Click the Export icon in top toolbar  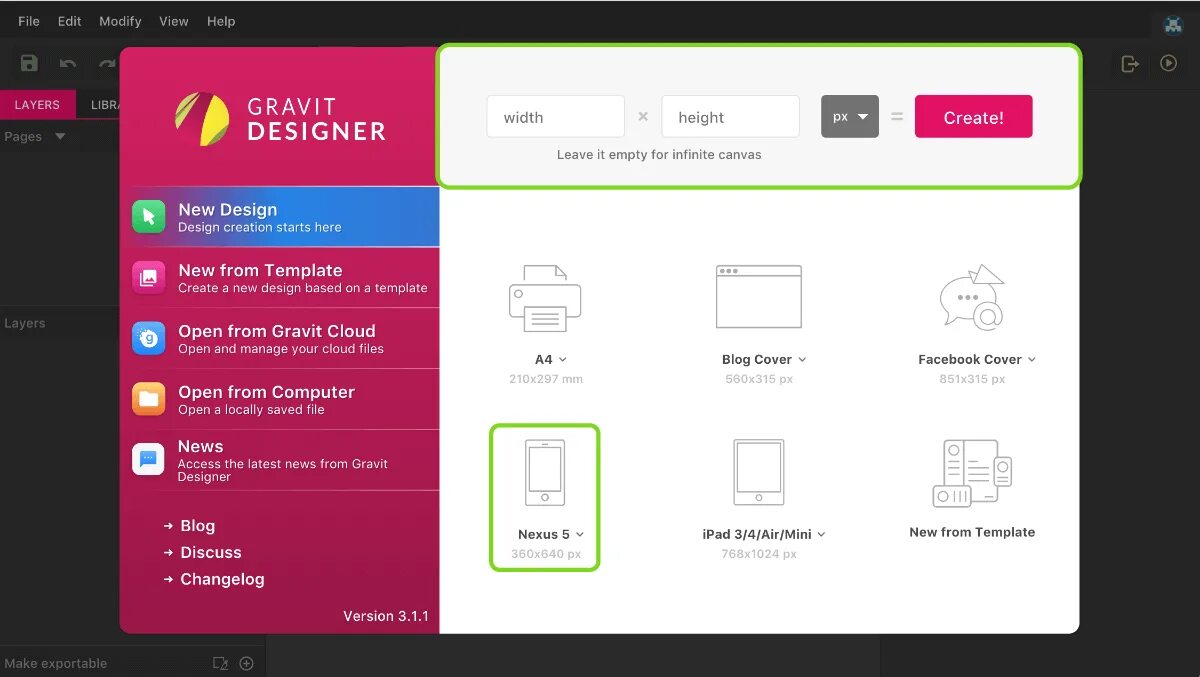1130,64
